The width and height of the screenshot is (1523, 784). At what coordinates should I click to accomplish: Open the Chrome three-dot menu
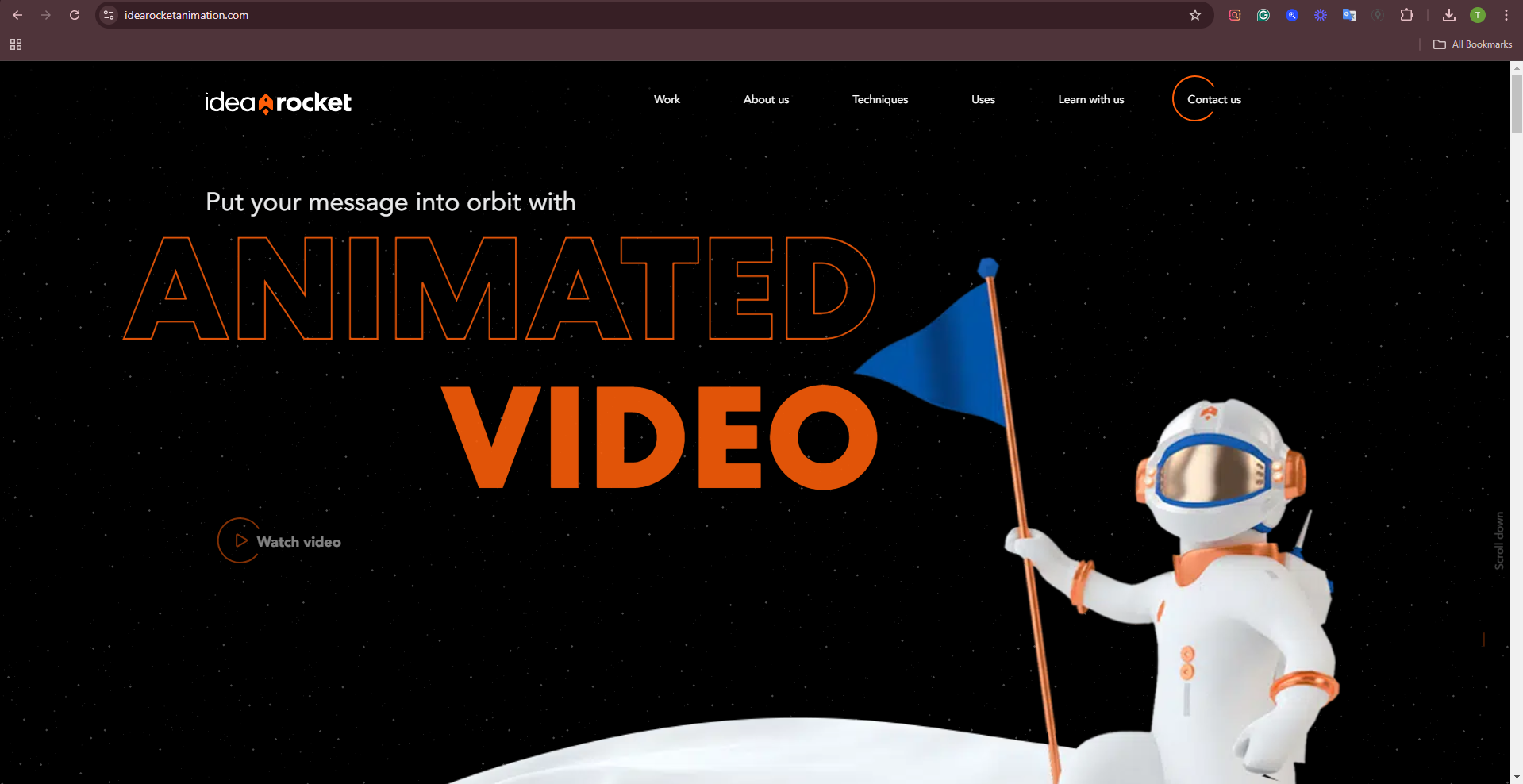click(1506, 15)
